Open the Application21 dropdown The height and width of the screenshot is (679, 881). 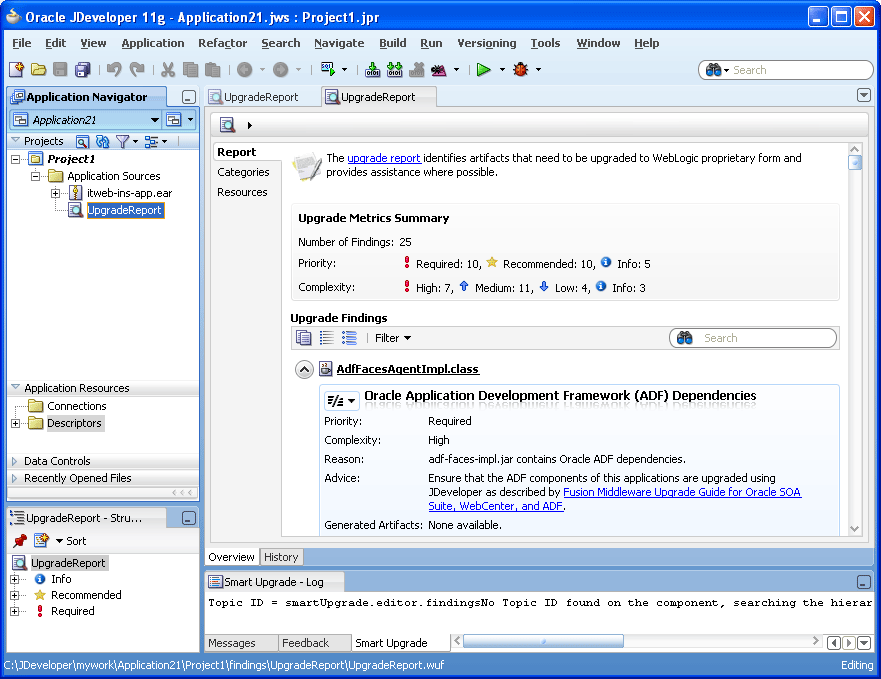pyautogui.click(x=155, y=120)
